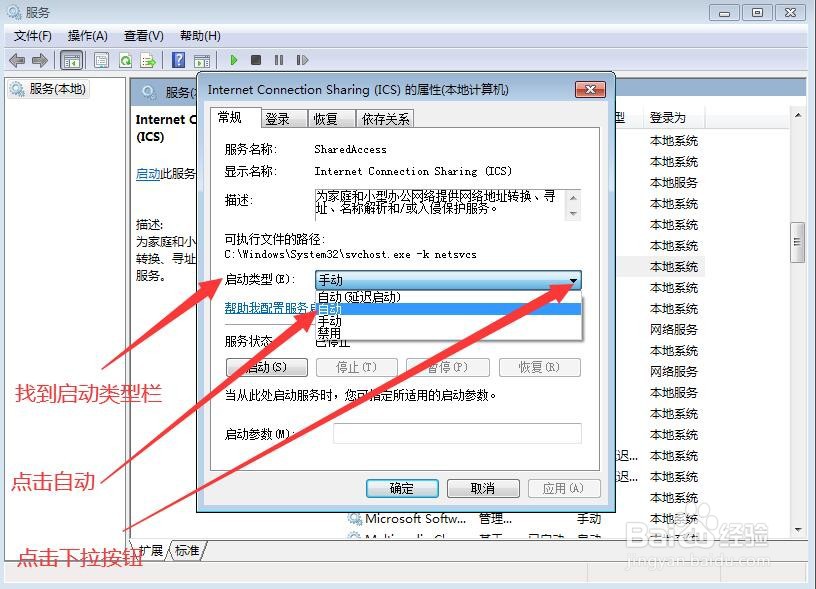The image size is (816, 589).
Task: Open the 操作(A) menu
Action: (x=87, y=36)
